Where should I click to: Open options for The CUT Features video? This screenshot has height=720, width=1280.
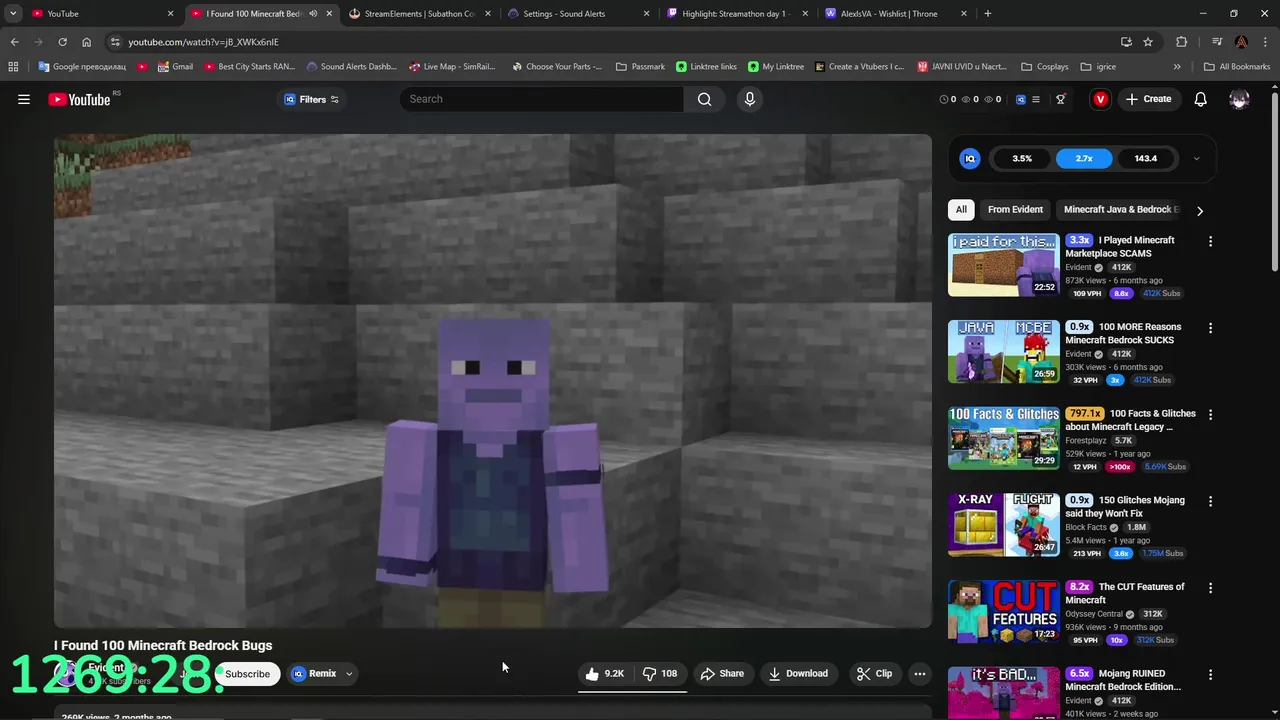(x=1210, y=588)
